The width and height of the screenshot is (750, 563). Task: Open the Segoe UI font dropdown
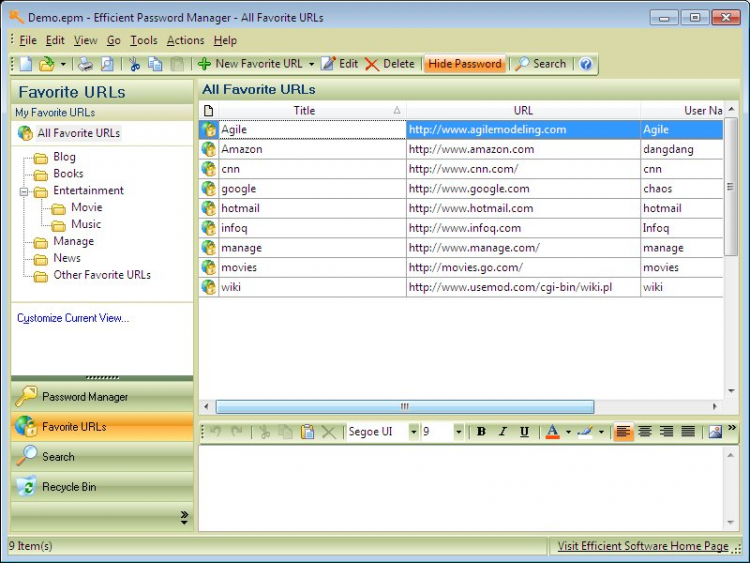click(x=414, y=432)
